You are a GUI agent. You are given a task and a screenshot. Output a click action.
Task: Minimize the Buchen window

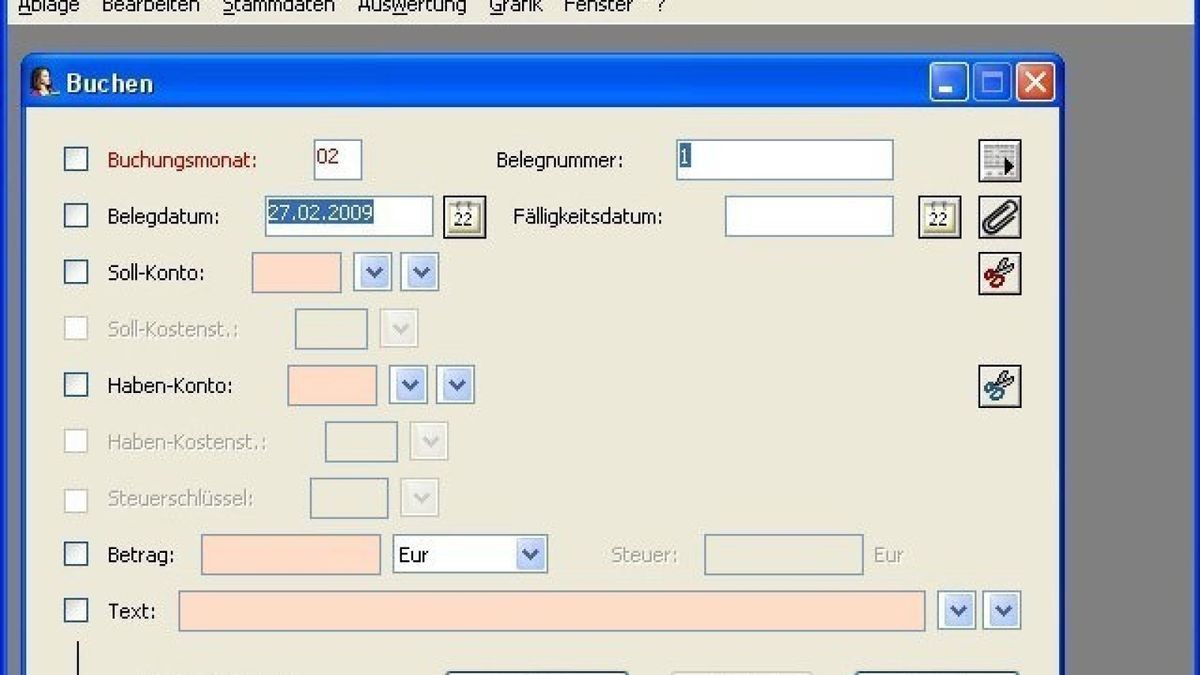tap(947, 83)
